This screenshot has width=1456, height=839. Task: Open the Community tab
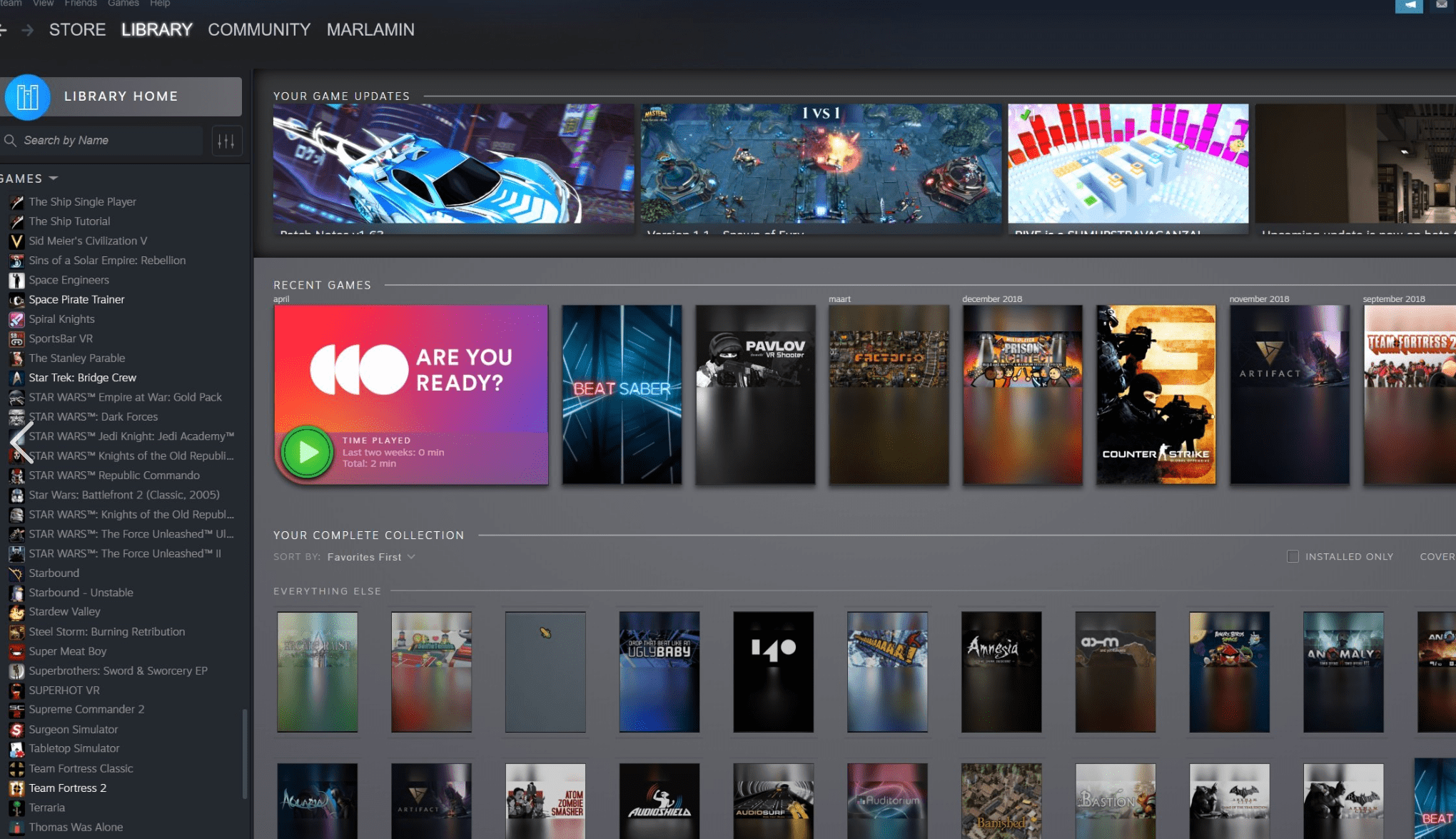259,30
